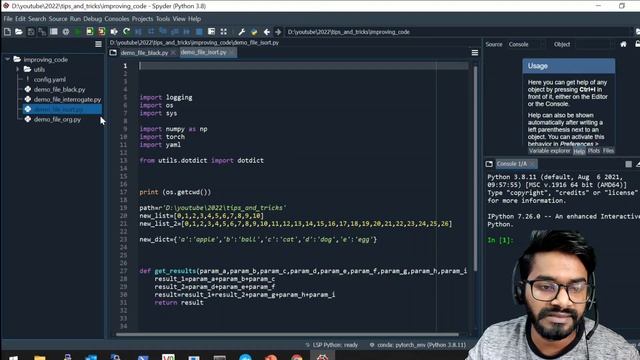Run selection or current line icon
Screen dimensions: 640x360
pos(114,32)
